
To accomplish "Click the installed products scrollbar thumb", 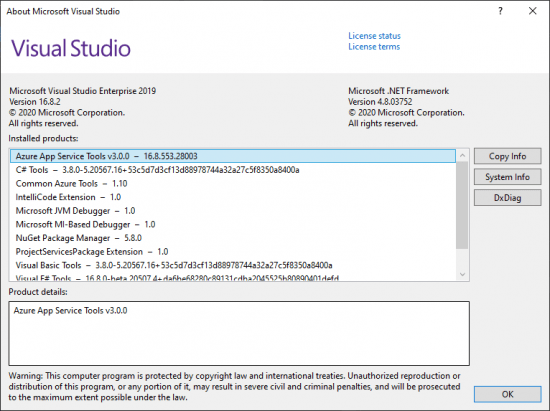I will point(462,205).
